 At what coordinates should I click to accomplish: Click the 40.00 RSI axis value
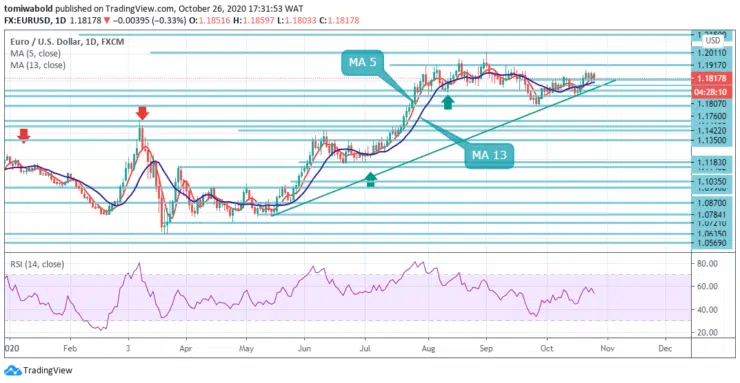pyautogui.click(x=708, y=310)
